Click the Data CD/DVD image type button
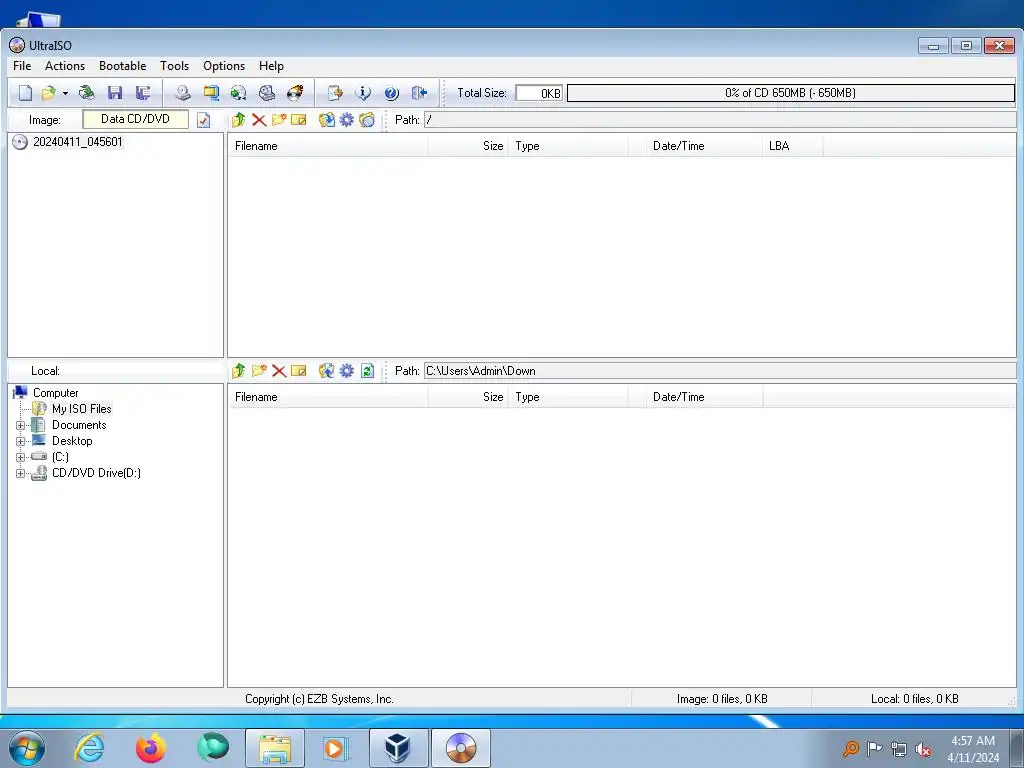Screen dimensions: 1024x768 click(135, 119)
